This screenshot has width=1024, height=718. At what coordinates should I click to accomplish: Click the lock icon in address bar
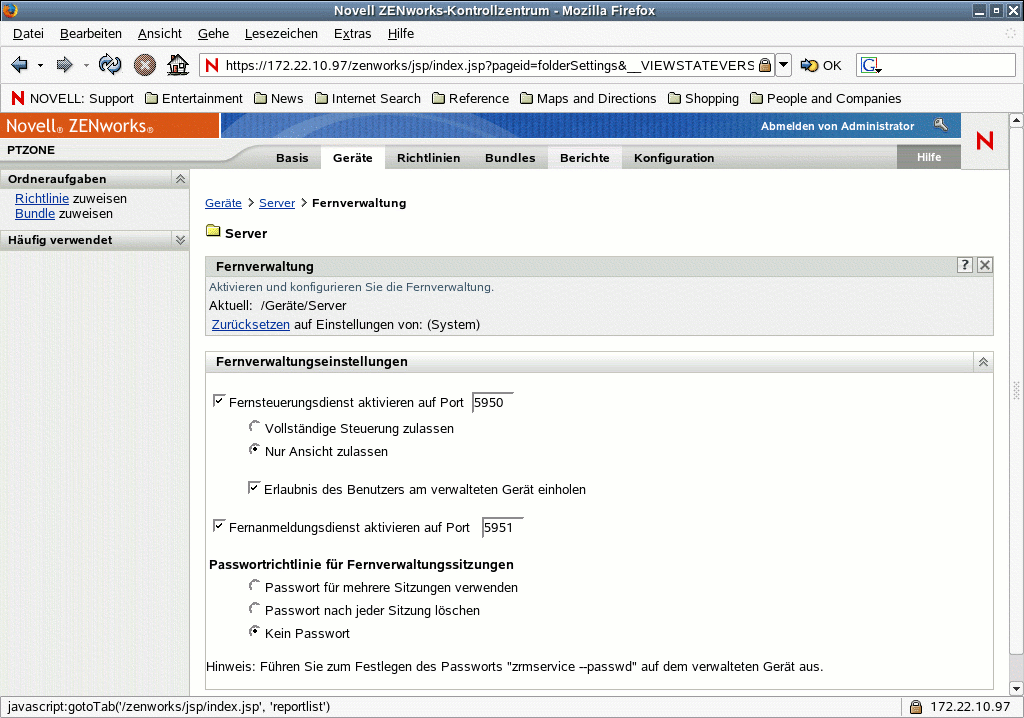(765, 65)
